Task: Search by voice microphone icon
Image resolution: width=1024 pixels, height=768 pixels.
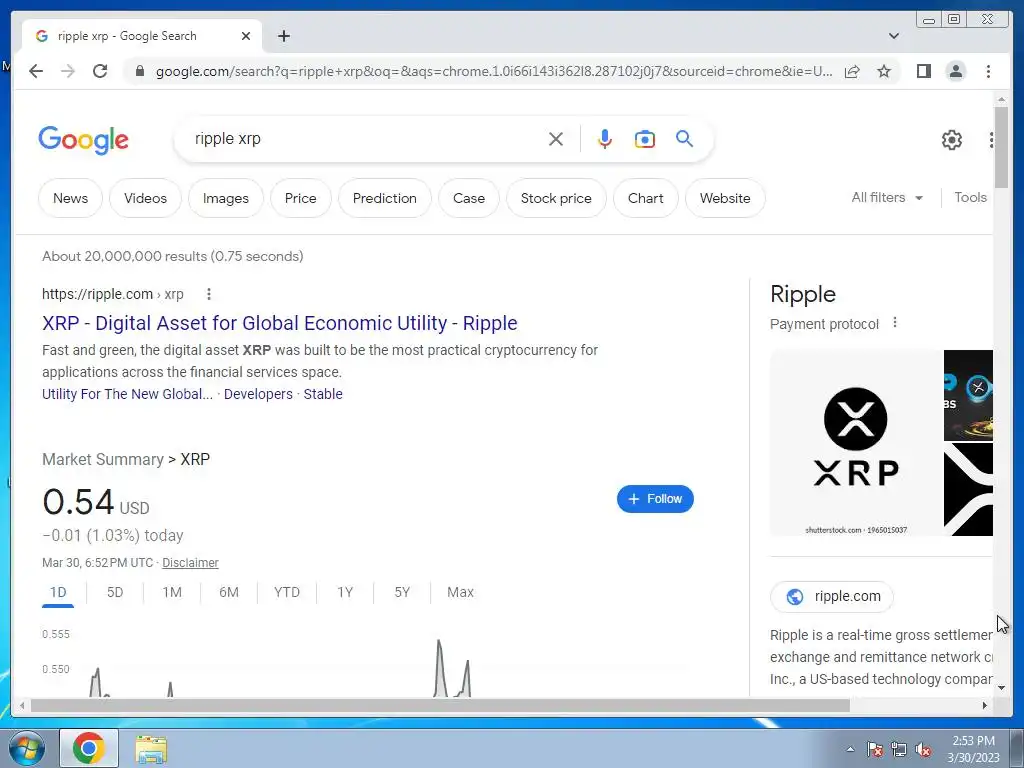Action: [605, 139]
